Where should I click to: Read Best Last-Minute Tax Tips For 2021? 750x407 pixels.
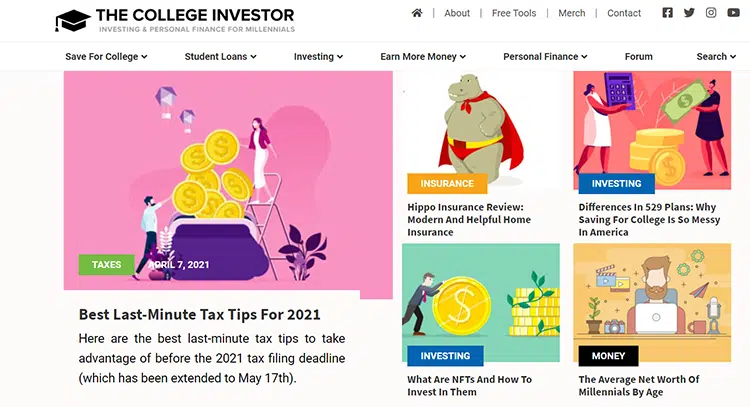click(199, 315)
